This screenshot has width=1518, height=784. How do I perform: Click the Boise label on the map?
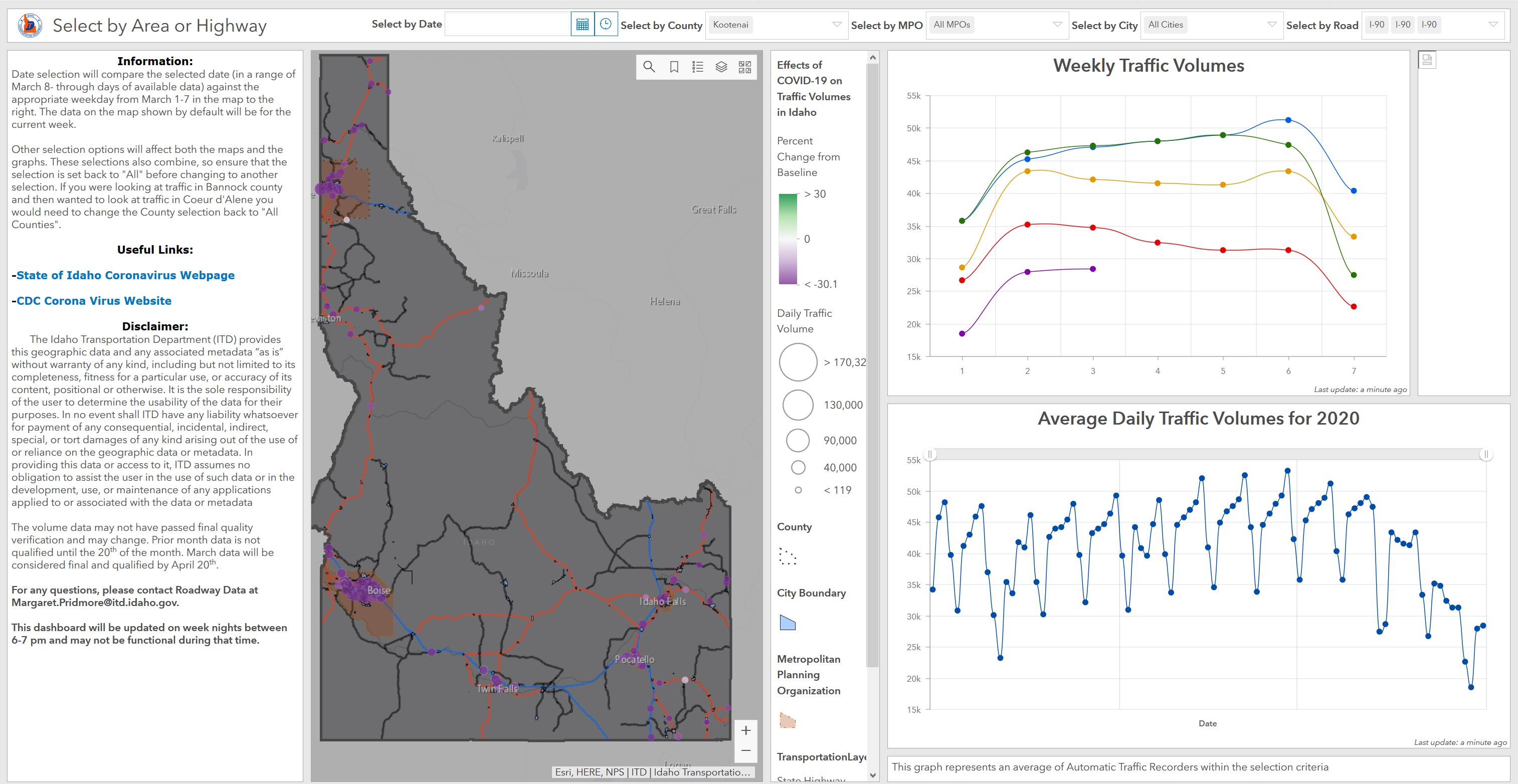[378, 590]
